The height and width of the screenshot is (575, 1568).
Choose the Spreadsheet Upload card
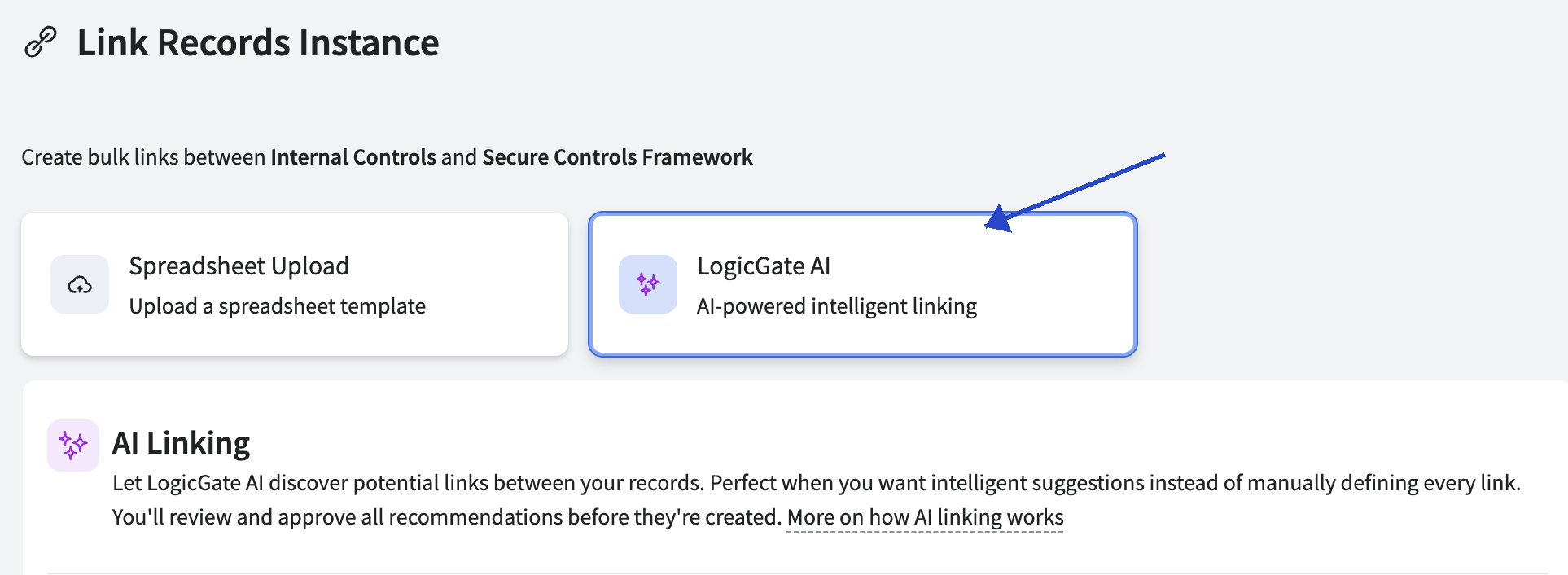coord(295,284)
